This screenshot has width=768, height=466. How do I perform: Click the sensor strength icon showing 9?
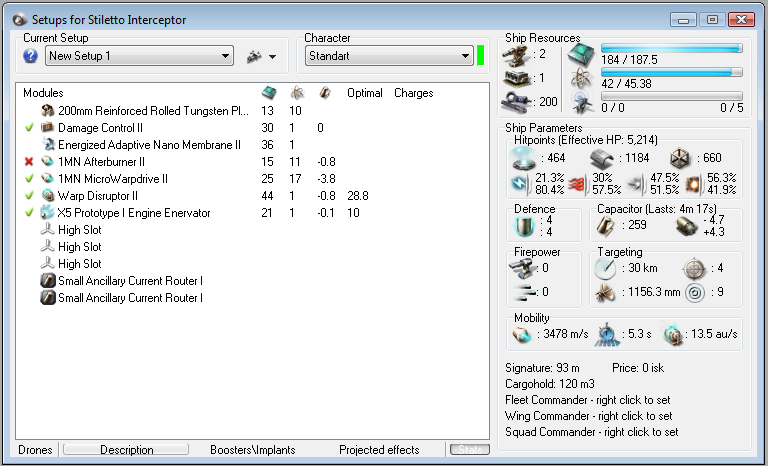(695, 293)
